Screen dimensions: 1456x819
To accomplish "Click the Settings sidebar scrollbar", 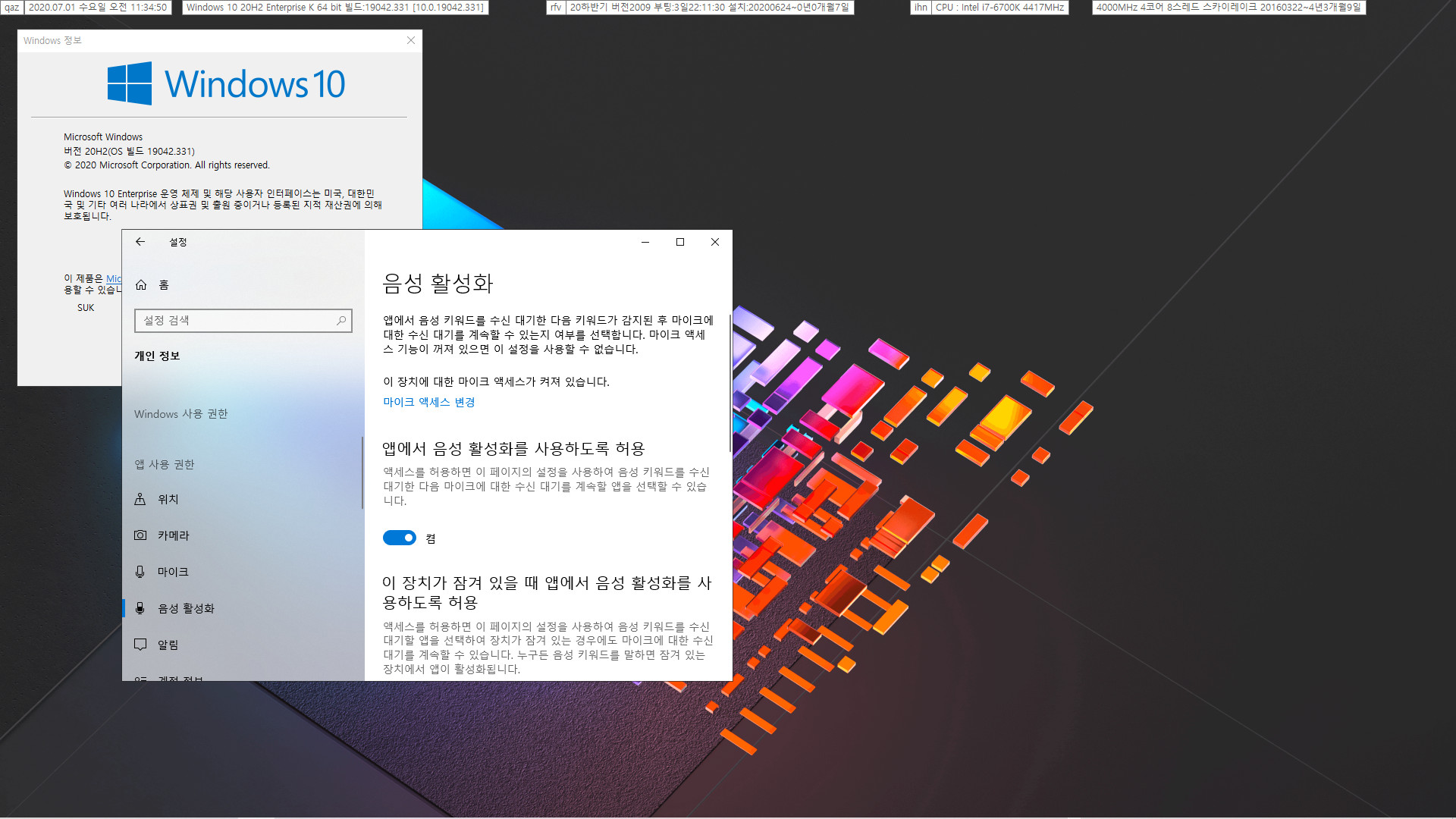I will click(362, 472).
